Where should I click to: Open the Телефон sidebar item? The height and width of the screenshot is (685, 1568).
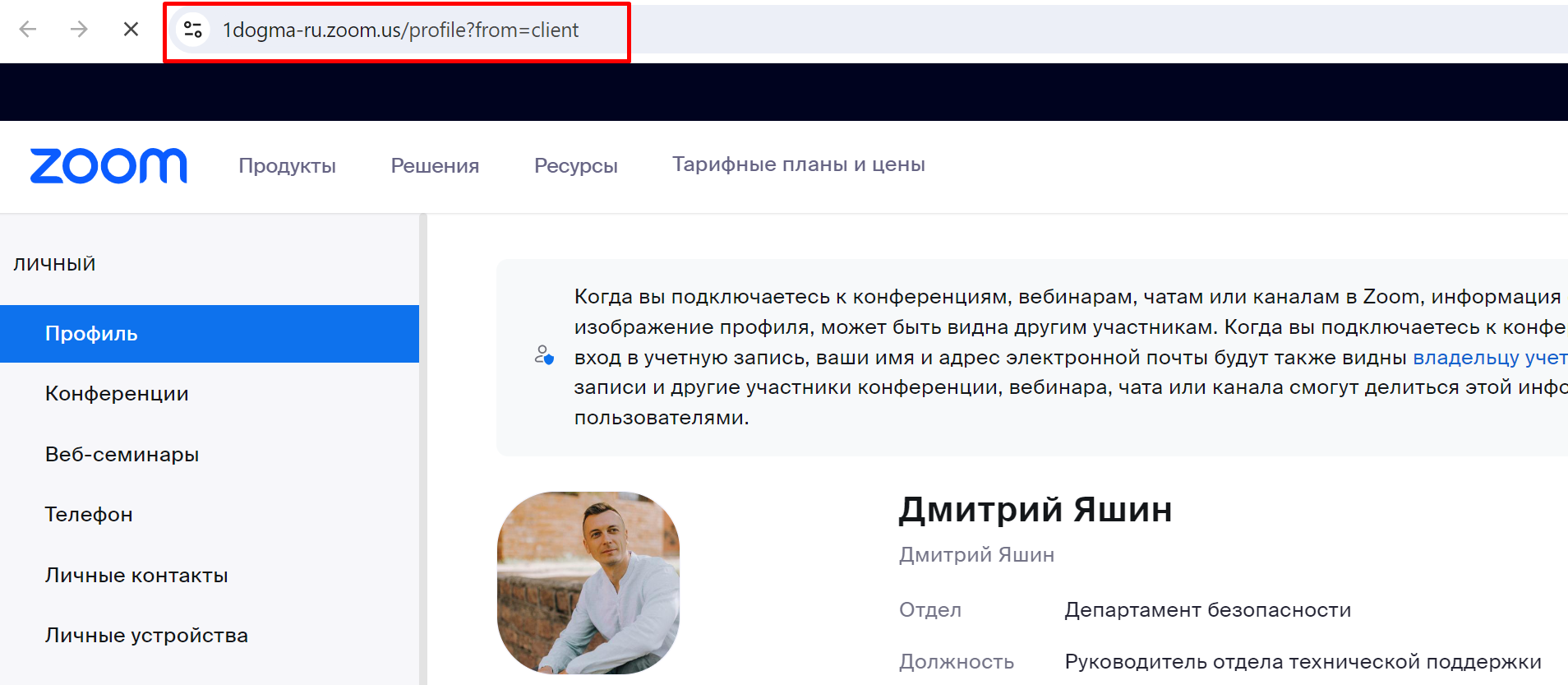[89, 515]
